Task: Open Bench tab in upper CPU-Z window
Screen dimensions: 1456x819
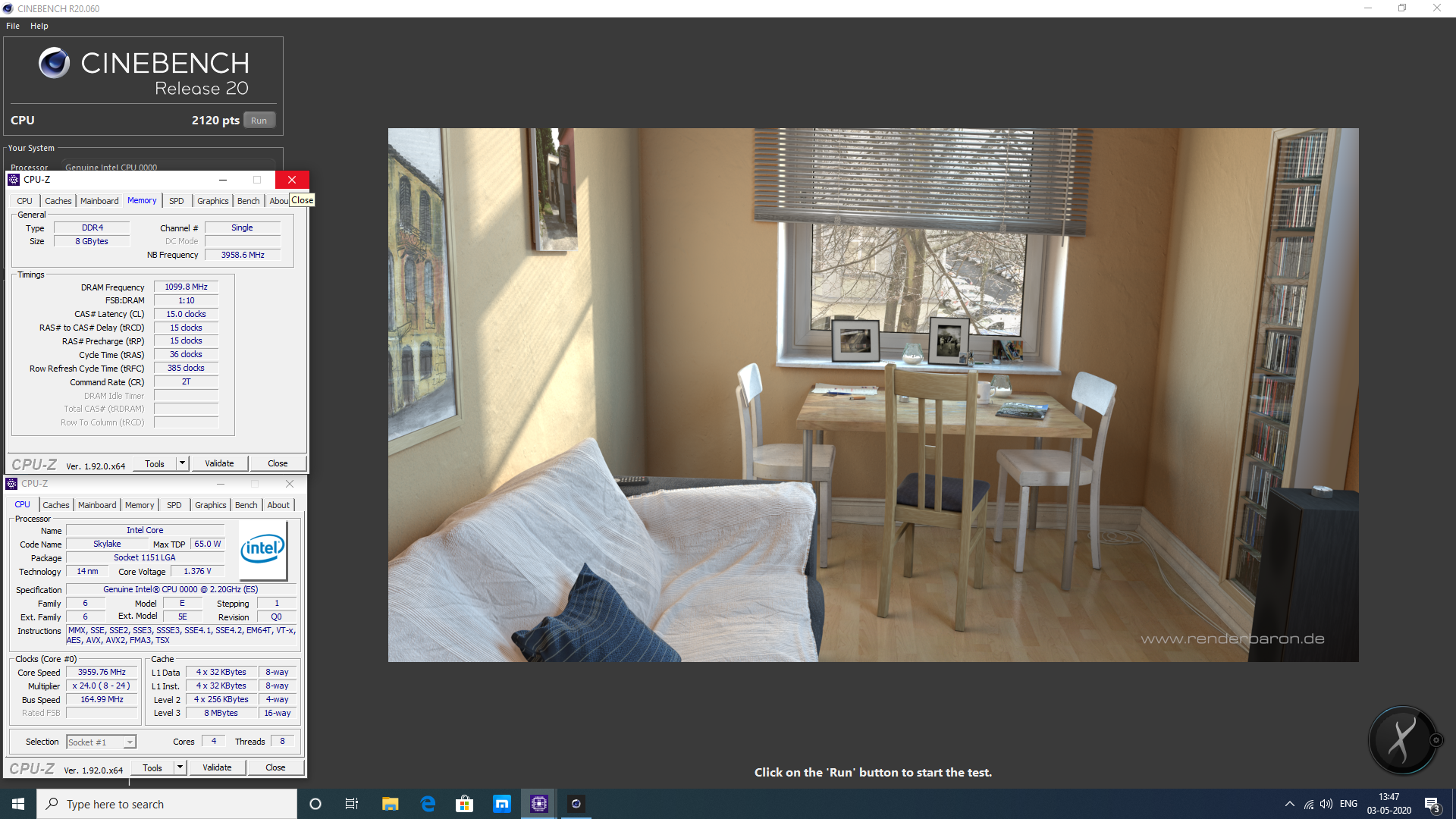Action: 249,201
